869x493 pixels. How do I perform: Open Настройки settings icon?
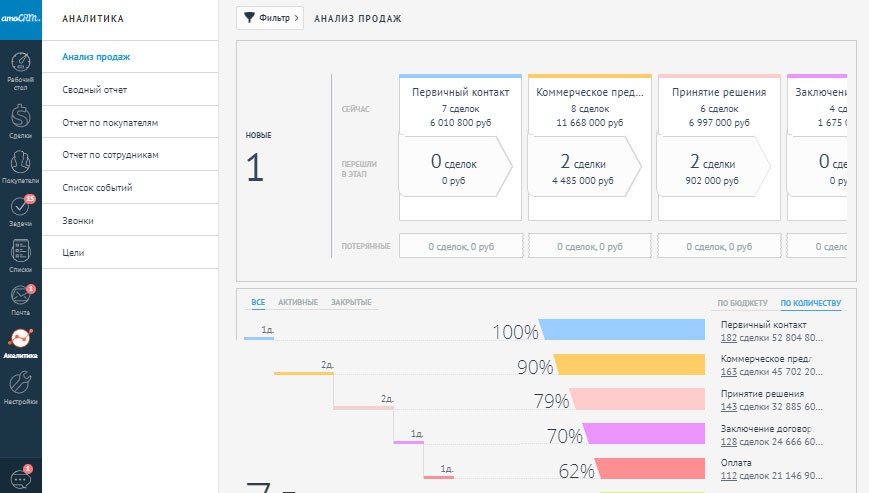coord(20,386)
